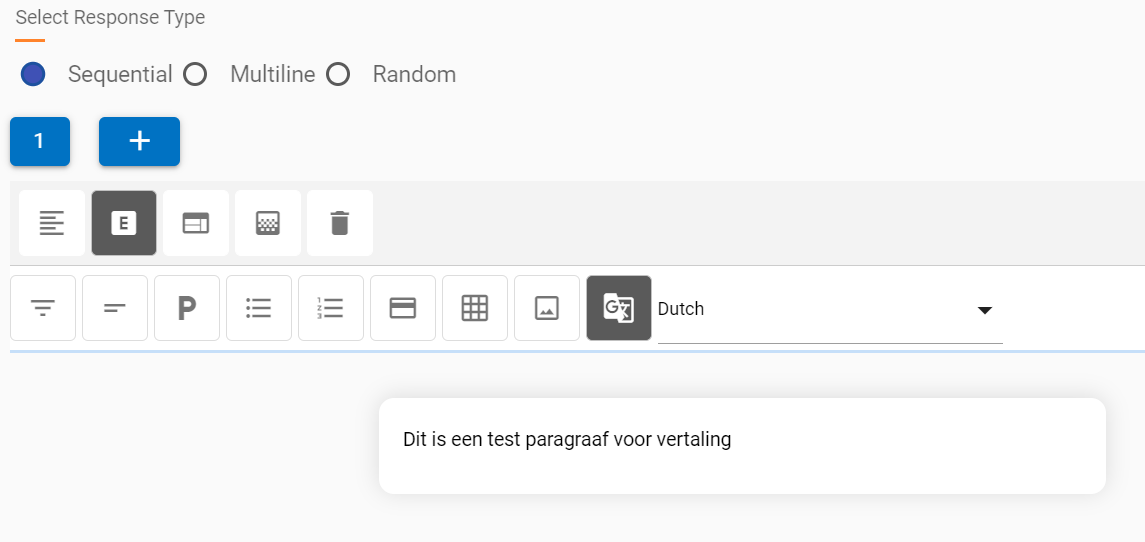The width and height of the screenshot is (1145, 542).
Task: Toggle the Google Translate button
Action: click(619, 308)
